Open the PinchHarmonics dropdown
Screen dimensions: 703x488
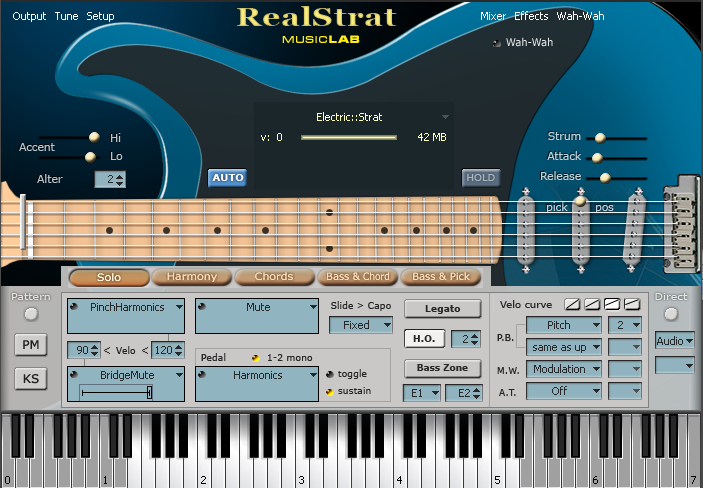click(x=179, y=307)
